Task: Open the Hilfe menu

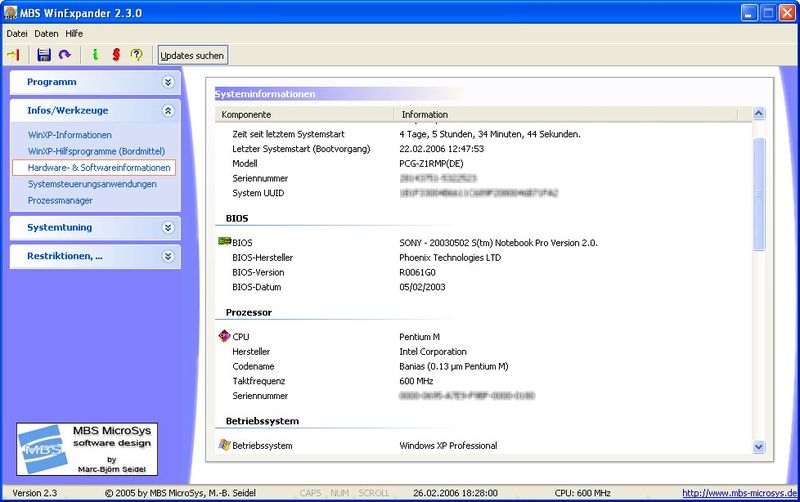Action: 74,33
